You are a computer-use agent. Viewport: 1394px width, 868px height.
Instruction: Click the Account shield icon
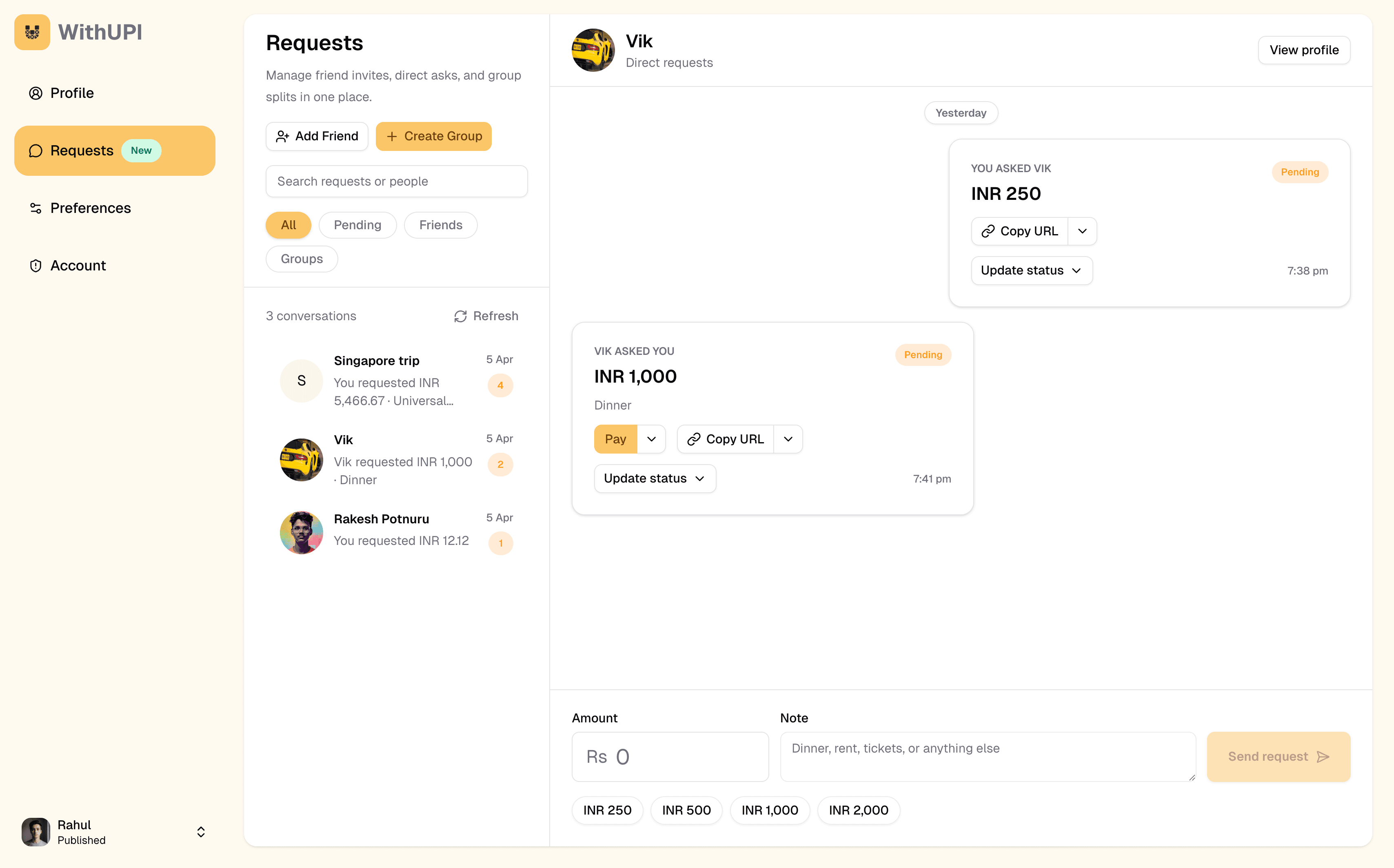point(35,265)
